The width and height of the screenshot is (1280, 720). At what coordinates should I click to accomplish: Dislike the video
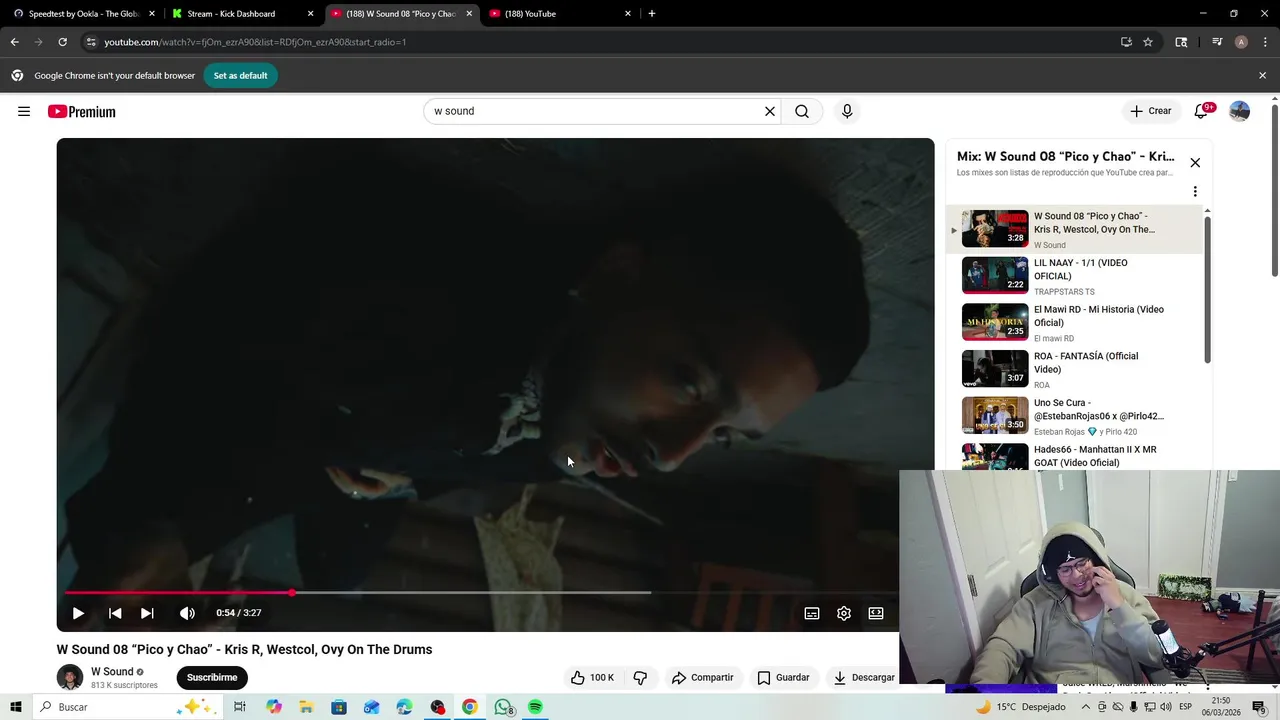coord(640,677)
